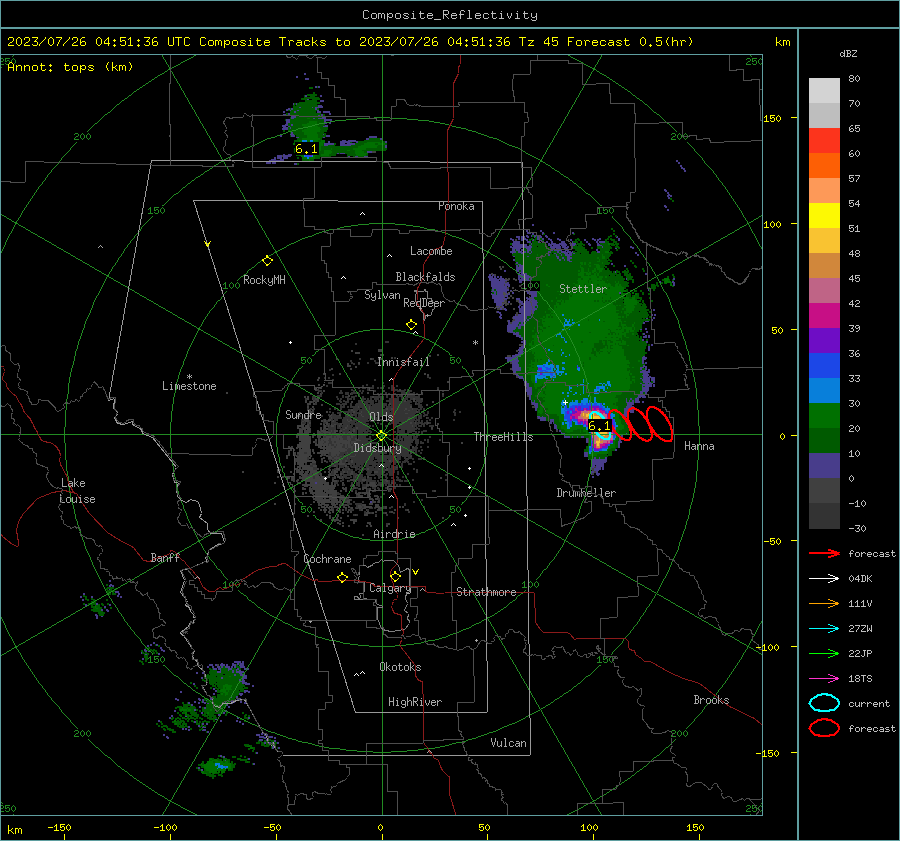Image resolution: width=900 pixels, height=841 pixels.
Task: Click the 20 dBZ green color swatch
Action: click(x=824, y=416)
